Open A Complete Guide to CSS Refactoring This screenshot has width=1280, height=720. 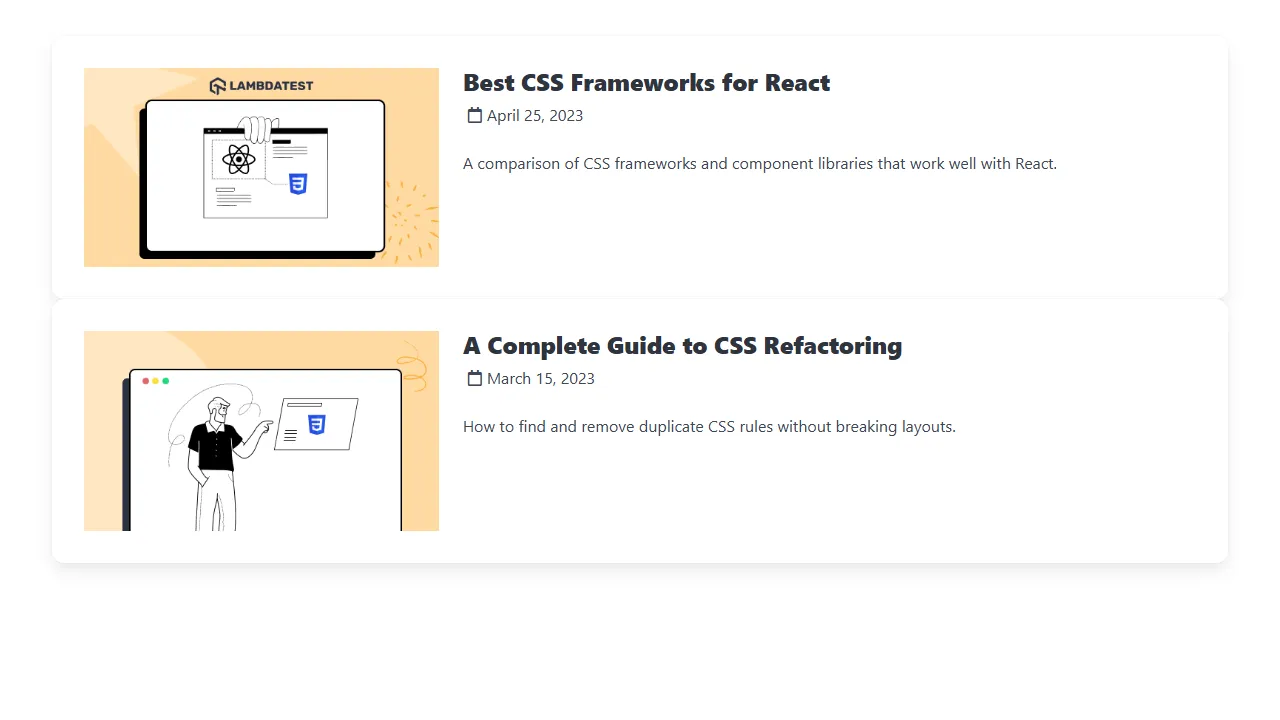tap(682, 345)
